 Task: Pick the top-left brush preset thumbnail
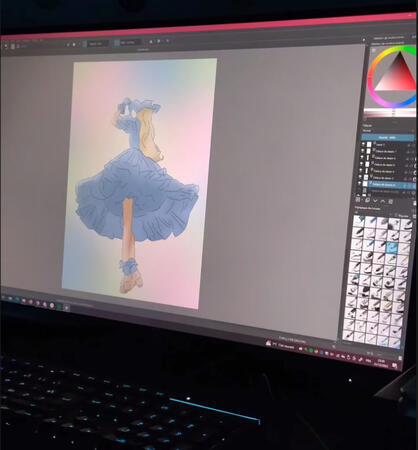[x=358, y=220]
